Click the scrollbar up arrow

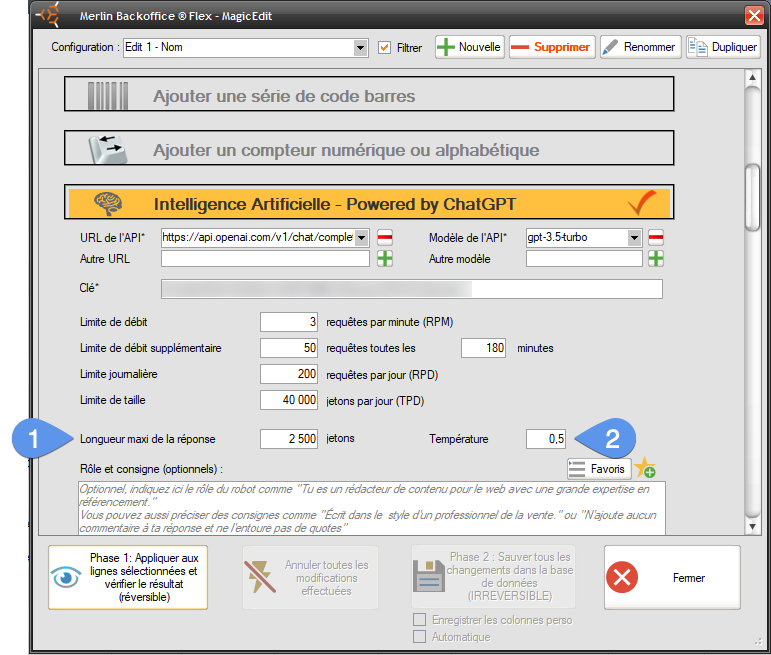pyautogui.click(x=752, y=78)
